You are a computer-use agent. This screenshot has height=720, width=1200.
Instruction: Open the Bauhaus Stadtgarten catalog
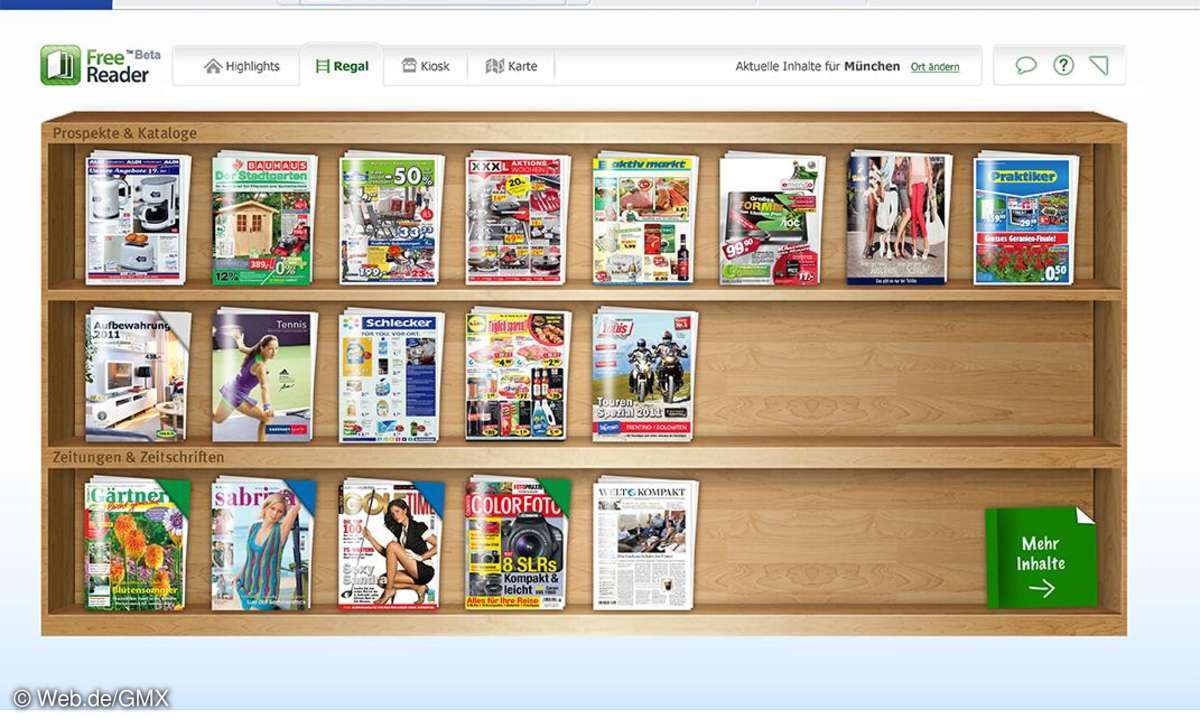click(x=264, y=218)
